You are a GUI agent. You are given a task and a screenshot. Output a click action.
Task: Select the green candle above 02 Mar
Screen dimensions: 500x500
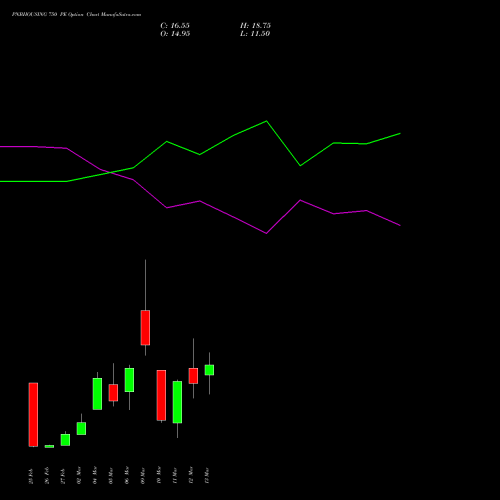pyautogui.click(x=81, y=428)
